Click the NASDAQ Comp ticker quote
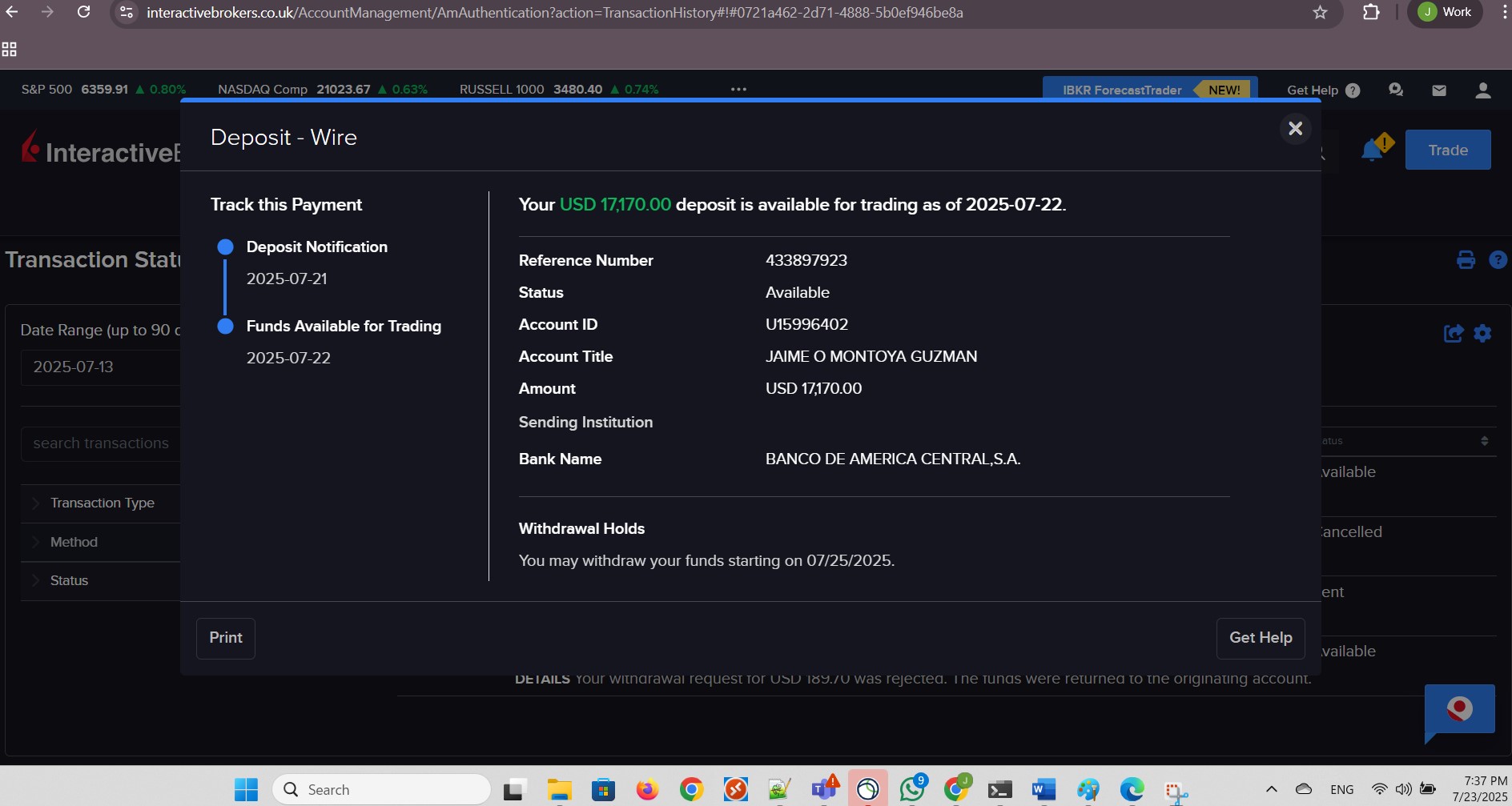The image size is (1512, 806). coord(323,89)
